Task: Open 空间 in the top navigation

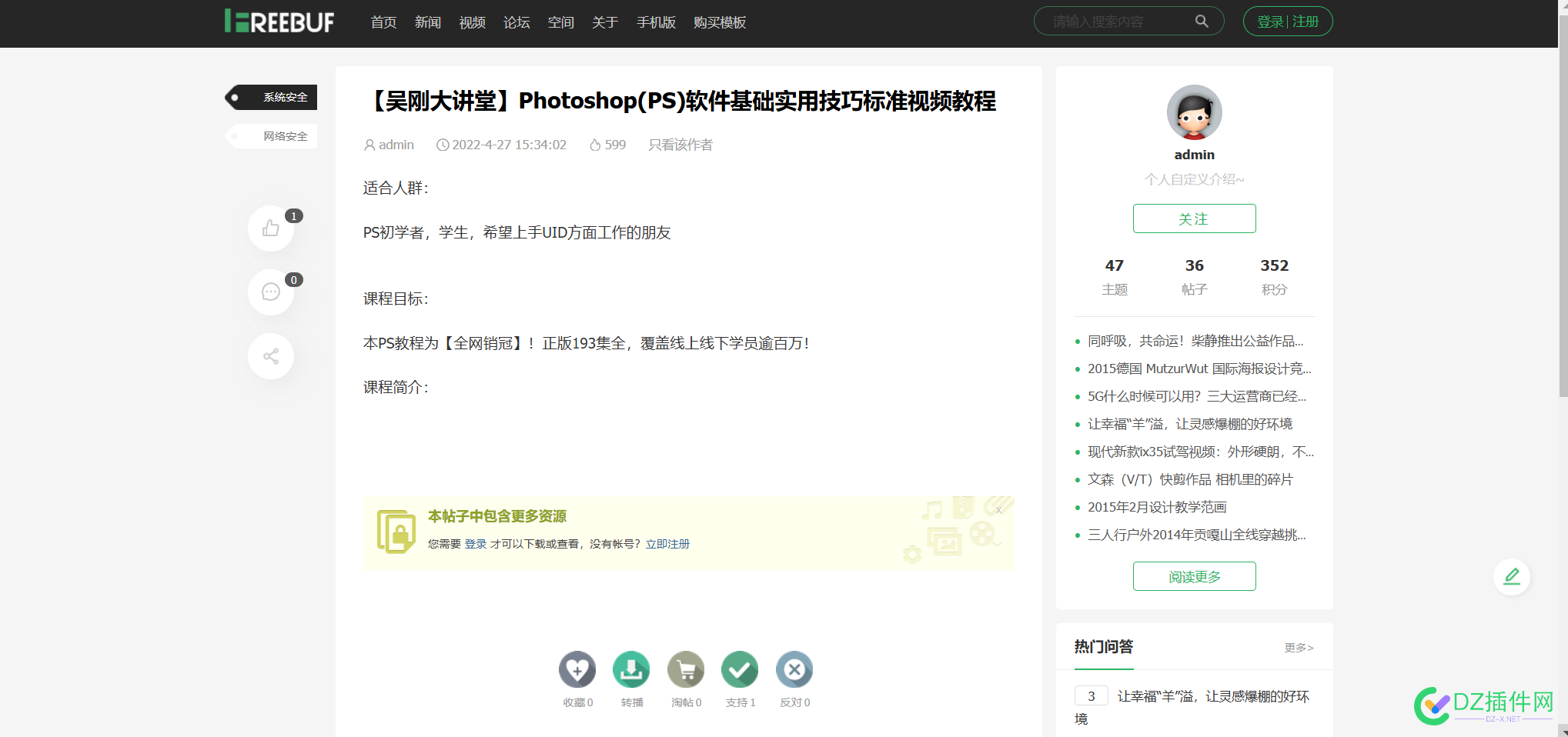Action: (561, 22)
